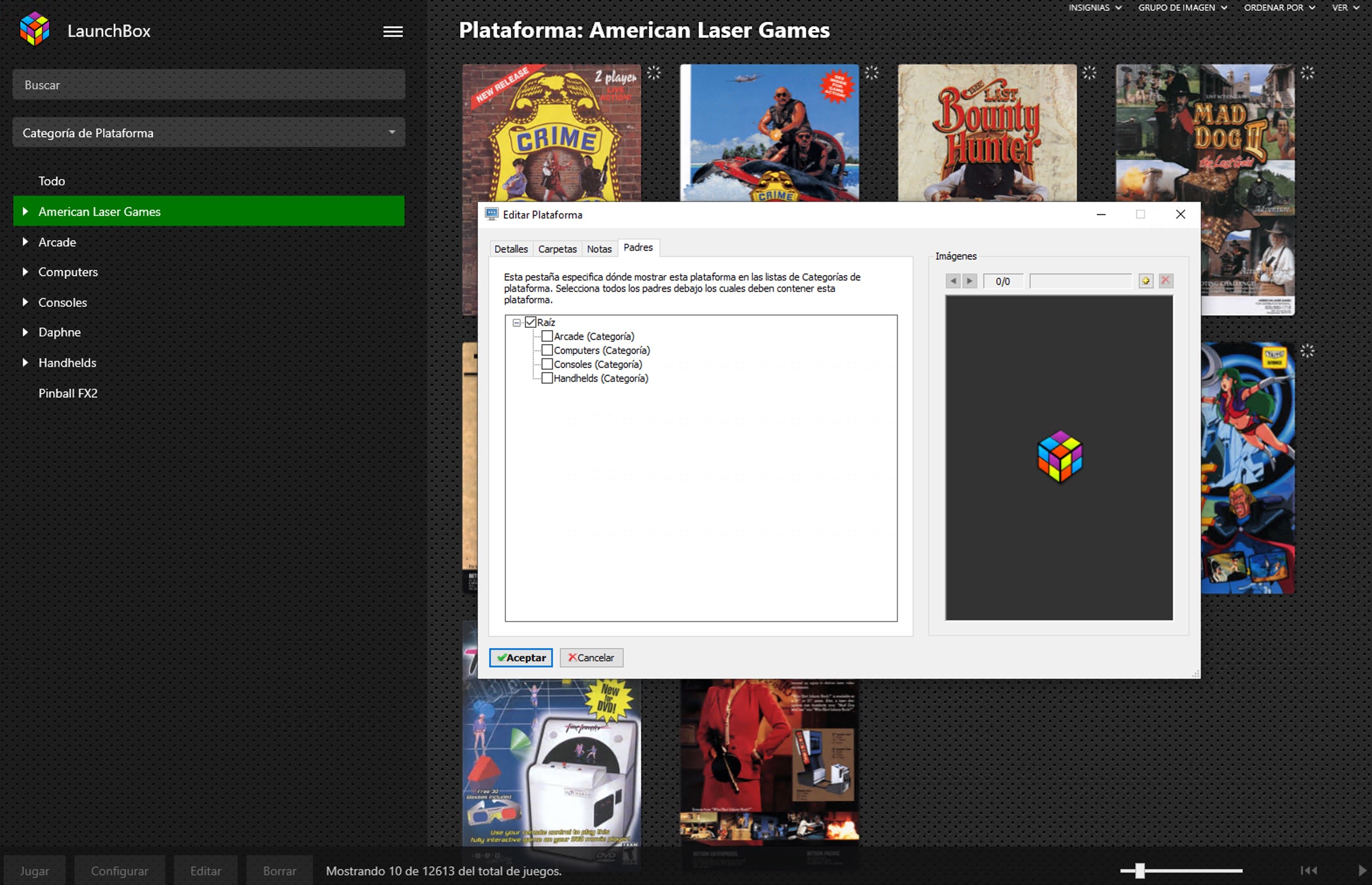Switch to the Carpetas tab
This screenshot has height=885, width=1372.
(557, 249)
